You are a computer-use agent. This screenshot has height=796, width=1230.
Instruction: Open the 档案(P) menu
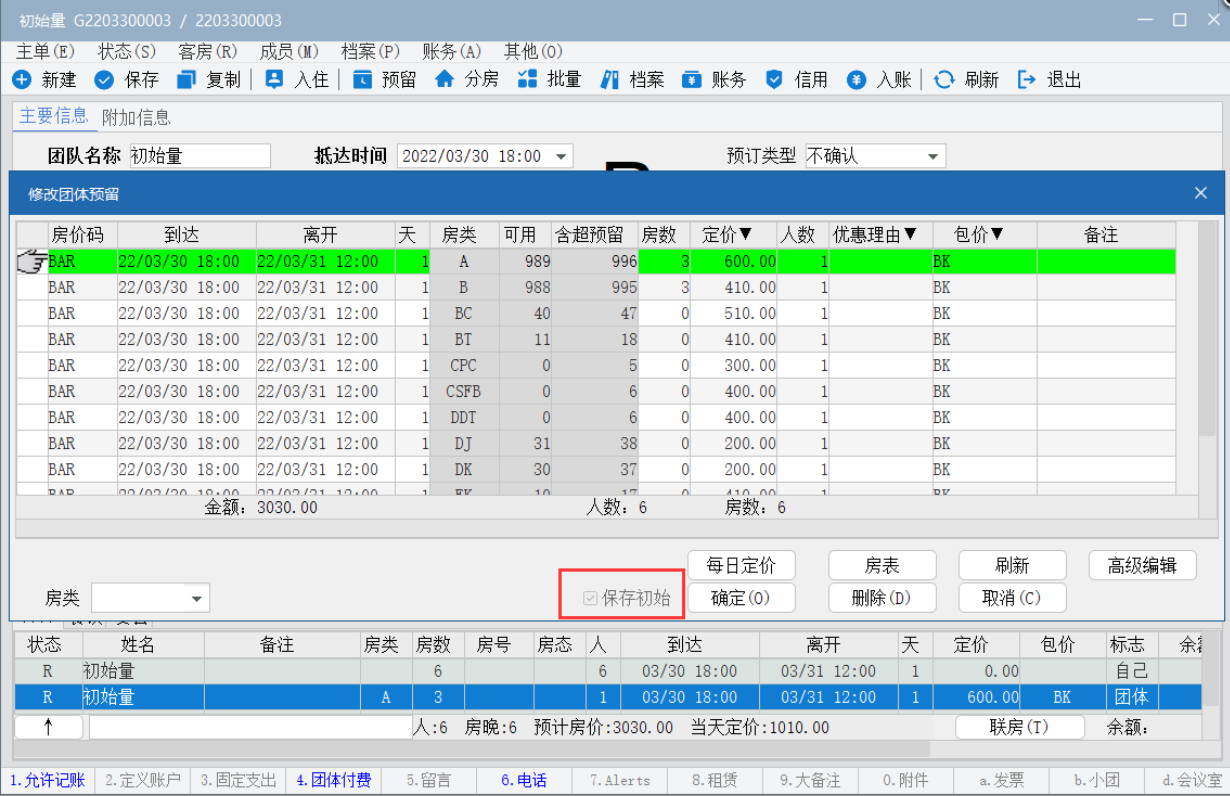[370, 52]
